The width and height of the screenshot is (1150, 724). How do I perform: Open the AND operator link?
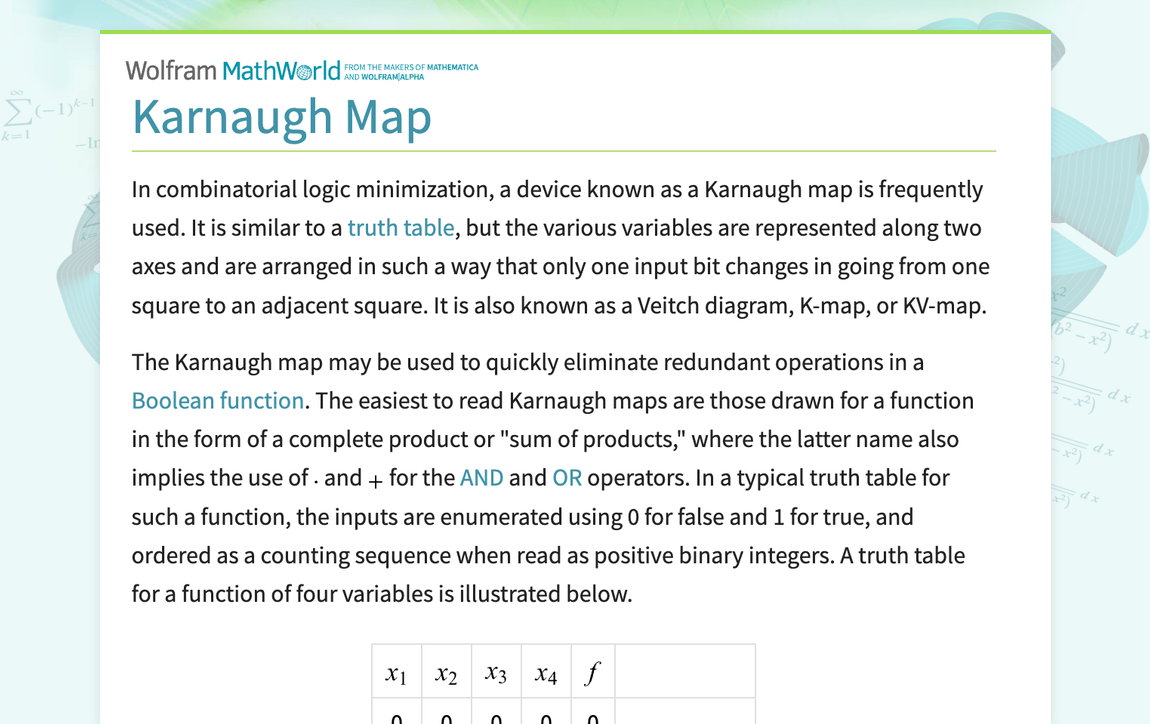click(x=481, y=478)
